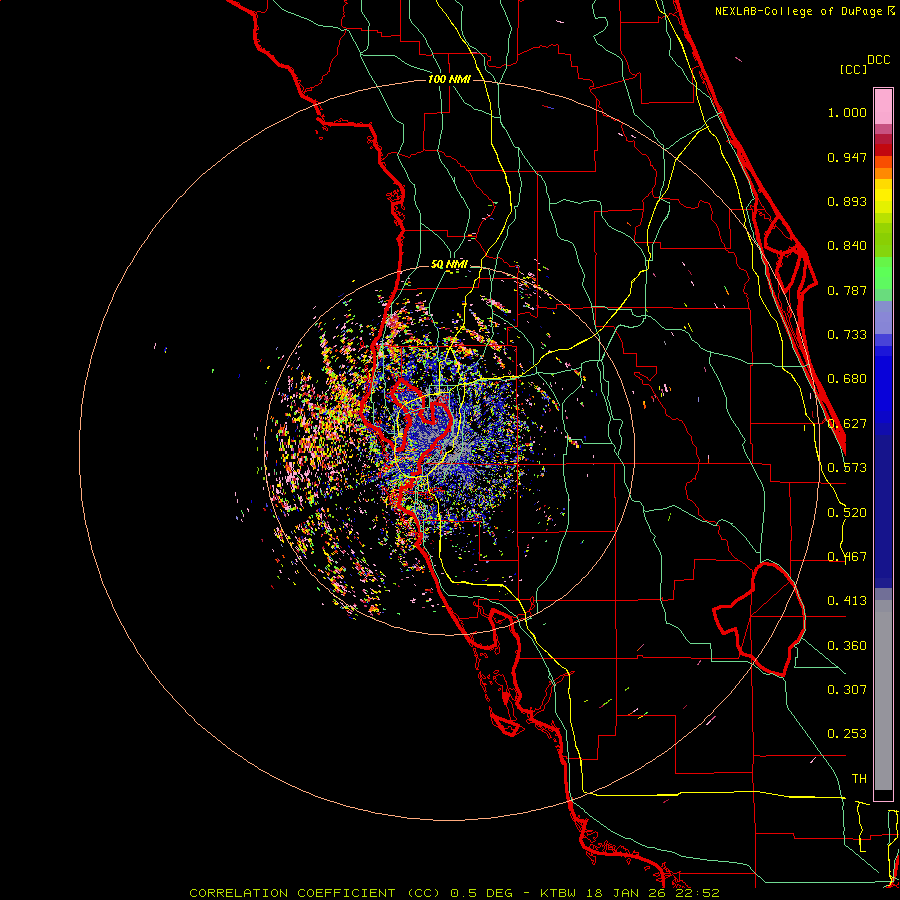The image size is (900, 900).
Task: Click the KTBW 18 JAN 26 22:52 timestamp
Action: pyautogui.click(x=630, y=893)
